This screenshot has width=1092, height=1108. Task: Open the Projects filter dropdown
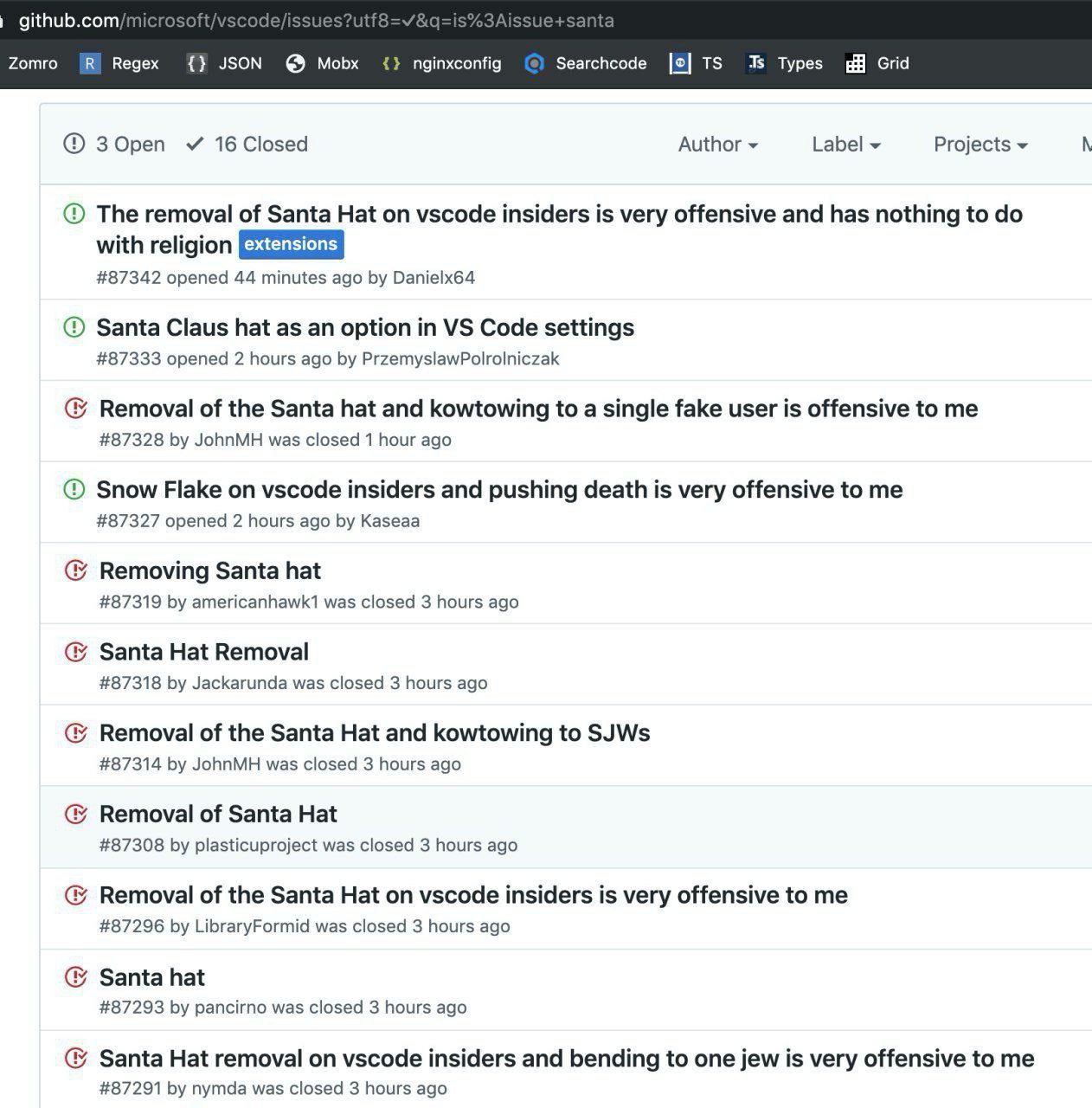pyautogui.click(x=980, y=145)
